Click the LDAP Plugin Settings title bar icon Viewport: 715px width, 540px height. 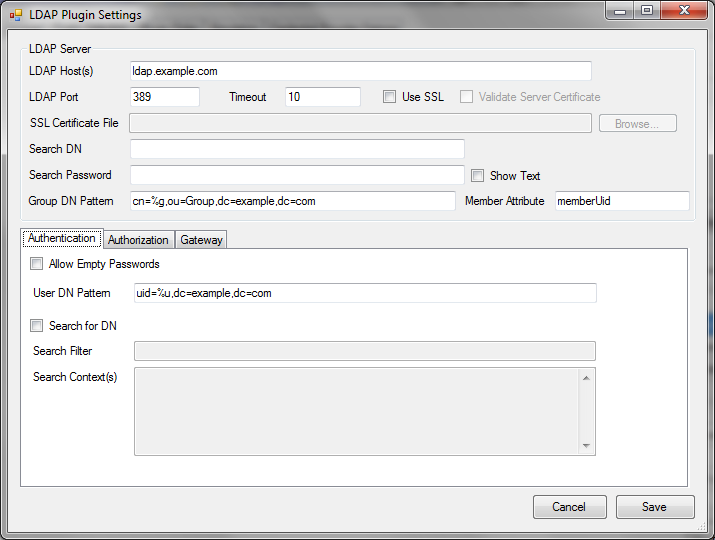click(16, 15)
